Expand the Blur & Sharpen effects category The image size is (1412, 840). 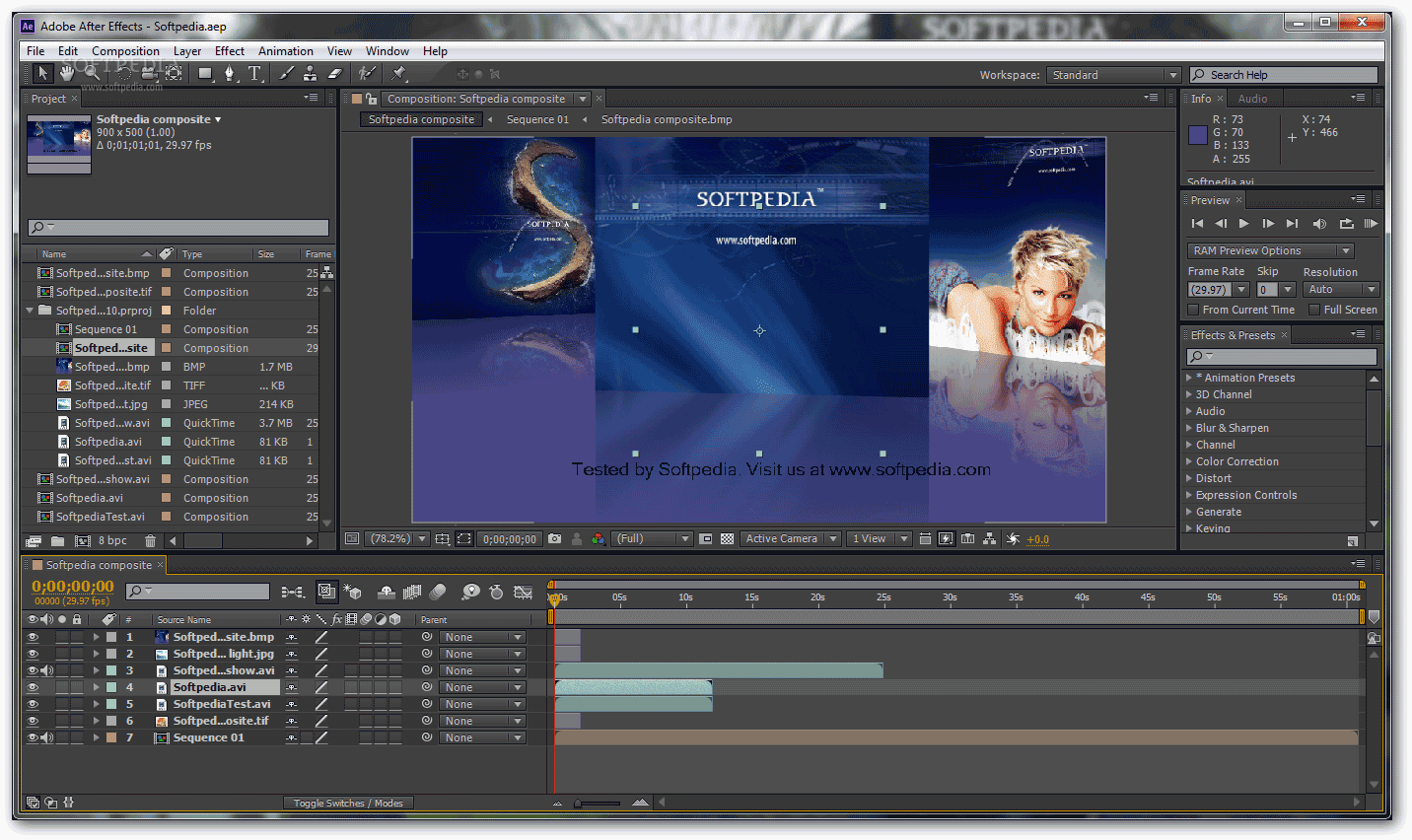[1189, 428]
